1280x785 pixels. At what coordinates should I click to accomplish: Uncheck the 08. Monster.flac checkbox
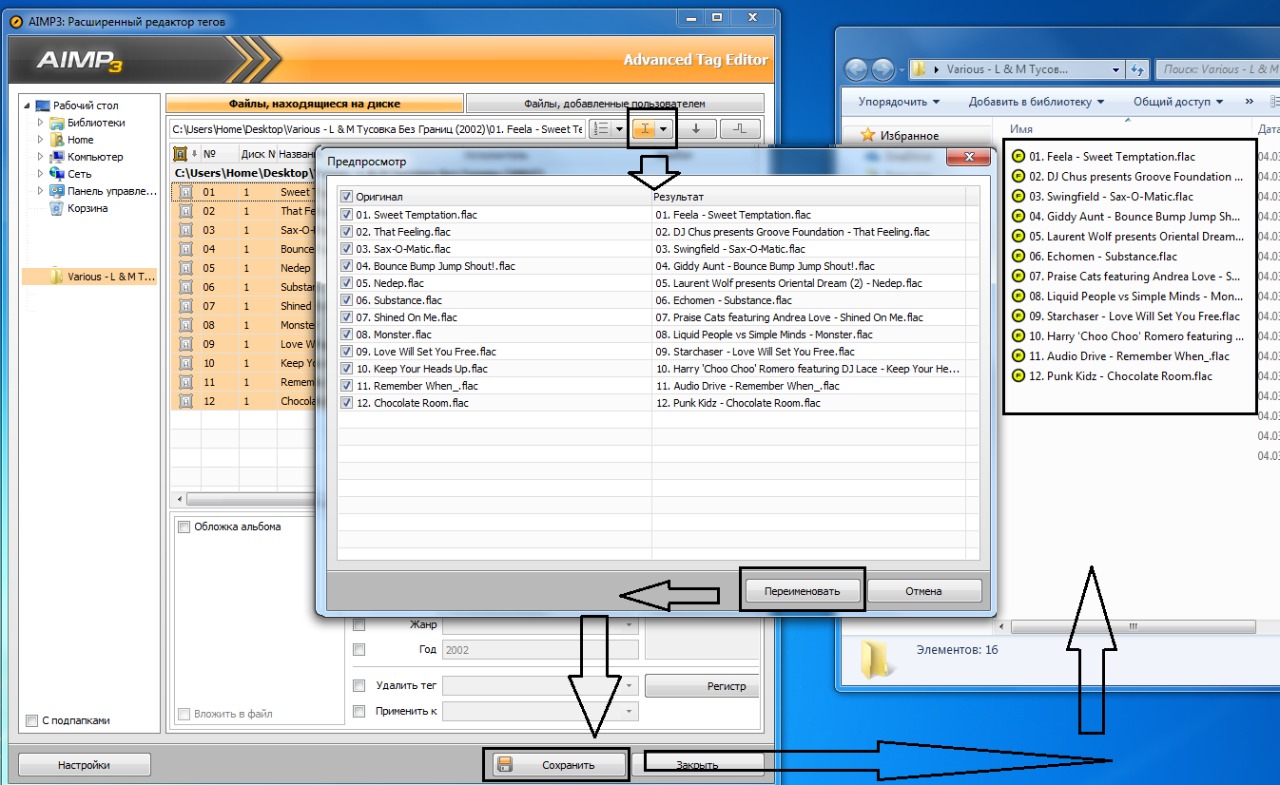[x=347, y=334]
